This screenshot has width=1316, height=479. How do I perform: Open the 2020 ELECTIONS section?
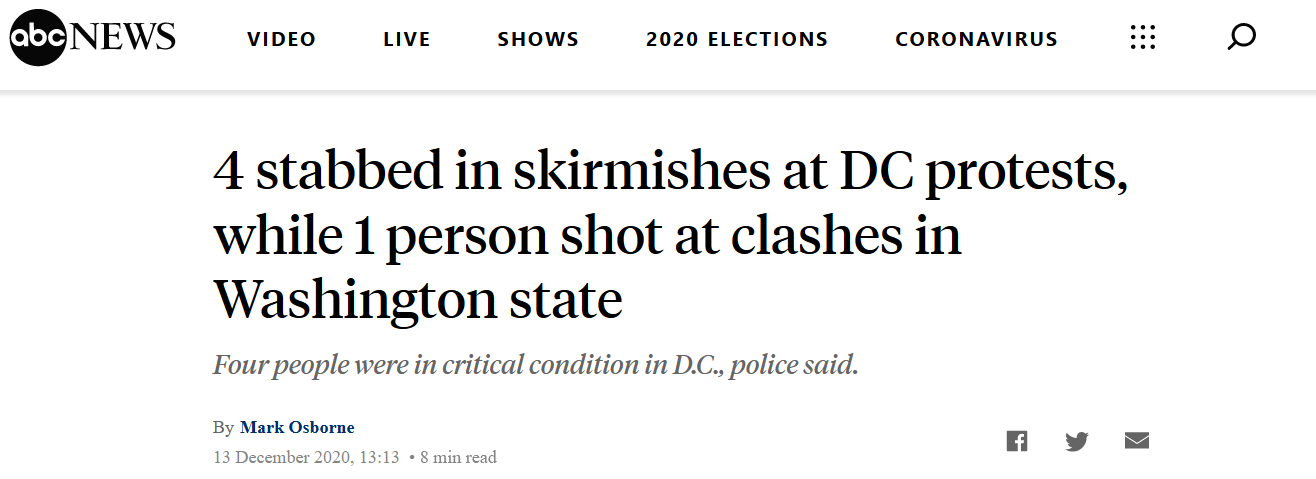pyautogui.click(x=737, y=40)
